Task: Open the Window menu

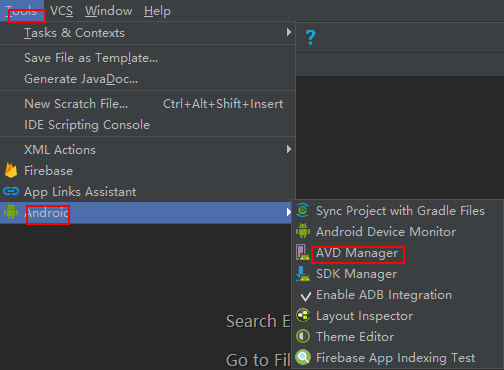Action: (x=108, y=11)
